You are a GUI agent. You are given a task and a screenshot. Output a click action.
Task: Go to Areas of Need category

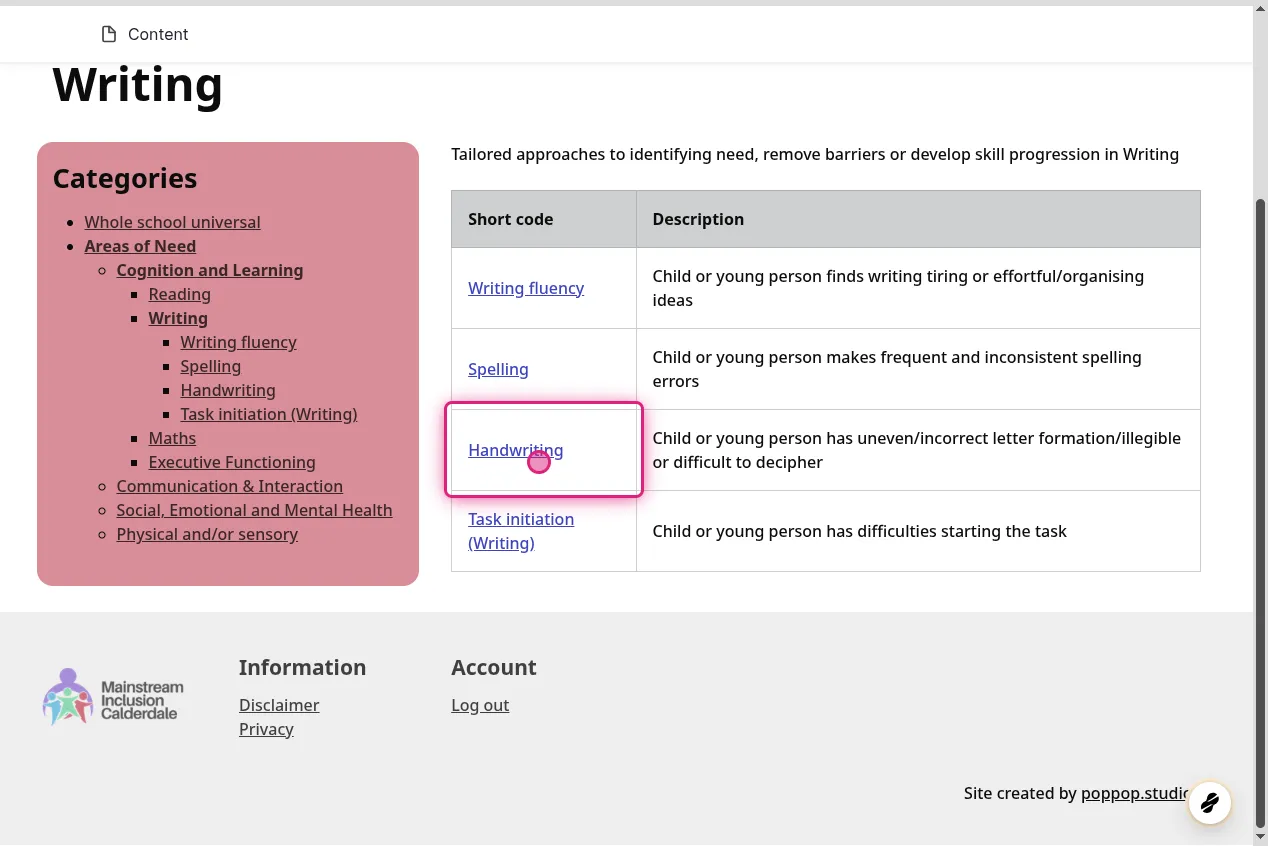click(x=140, y=246)
